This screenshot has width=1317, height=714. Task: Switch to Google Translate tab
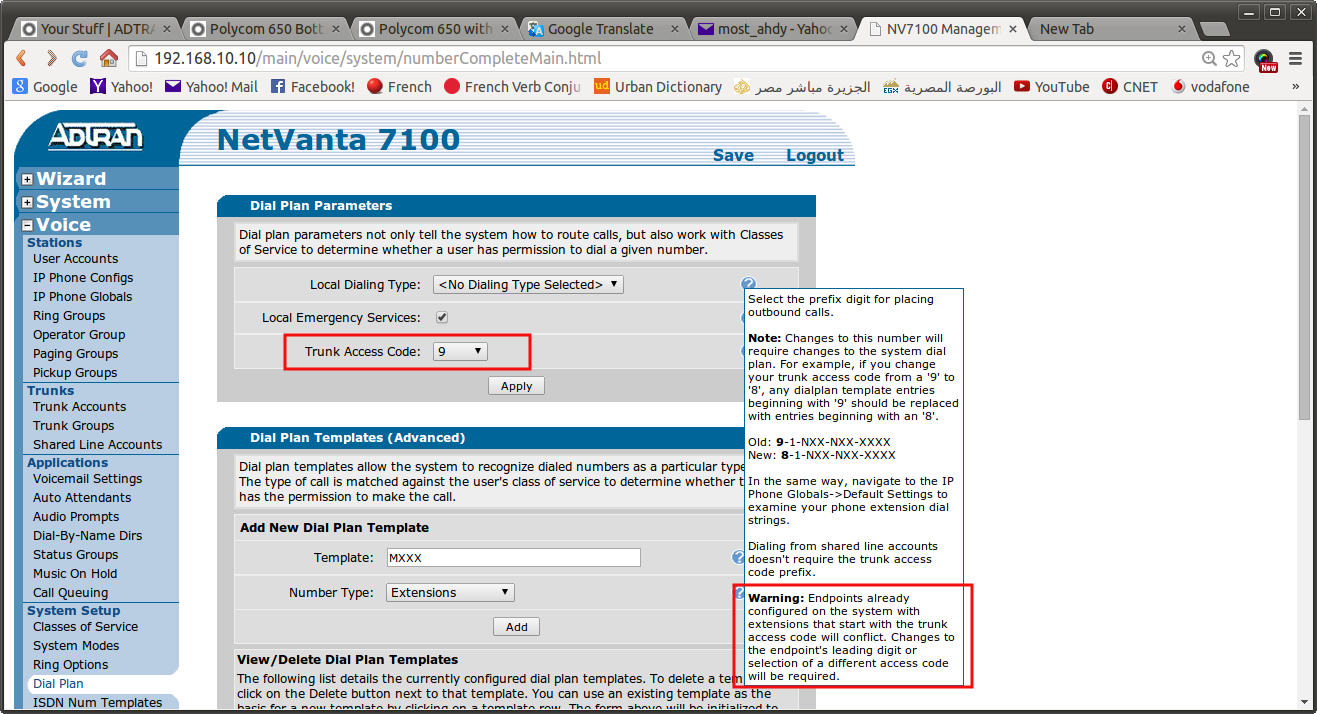(x=602, y=28)
